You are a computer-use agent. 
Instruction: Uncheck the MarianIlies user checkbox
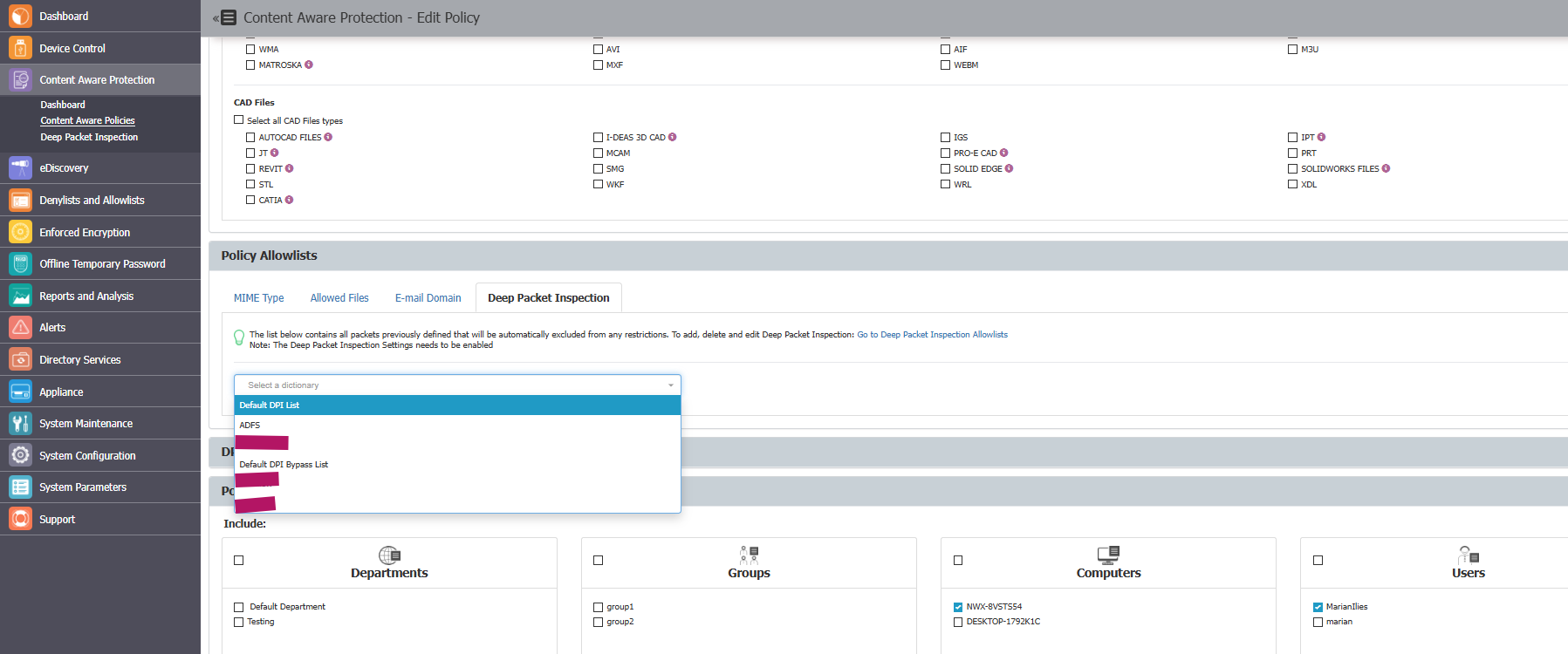(x=1318, y=607)
